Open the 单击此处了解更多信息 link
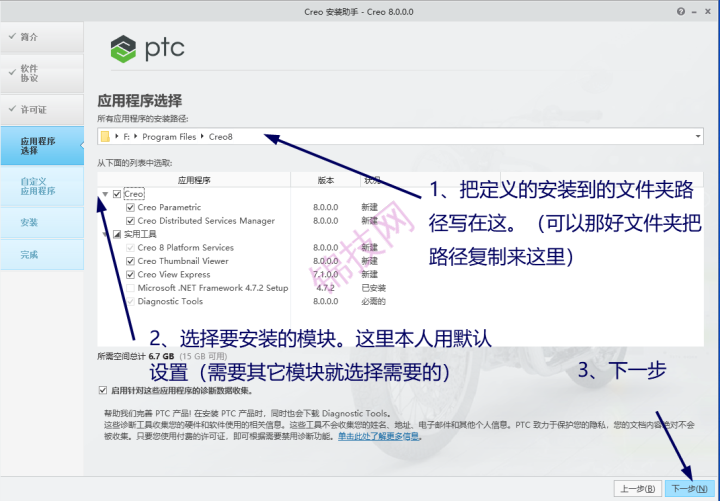 pyautogui.click(x=378, y=436)
